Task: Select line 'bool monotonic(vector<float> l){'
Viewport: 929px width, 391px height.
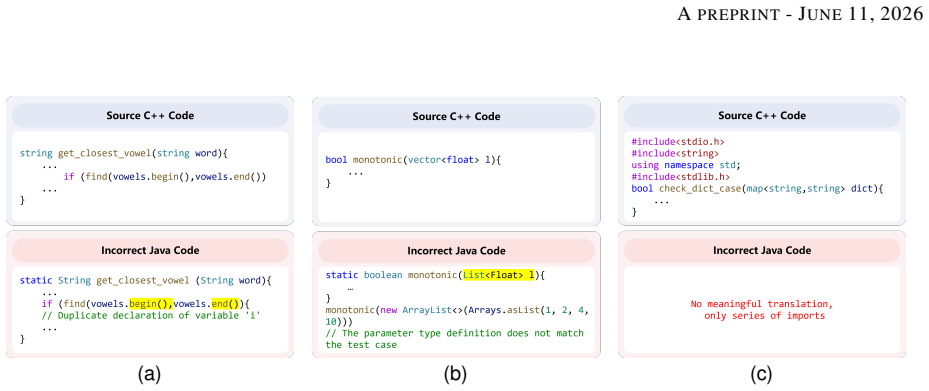Action: [x=414, y=160]
